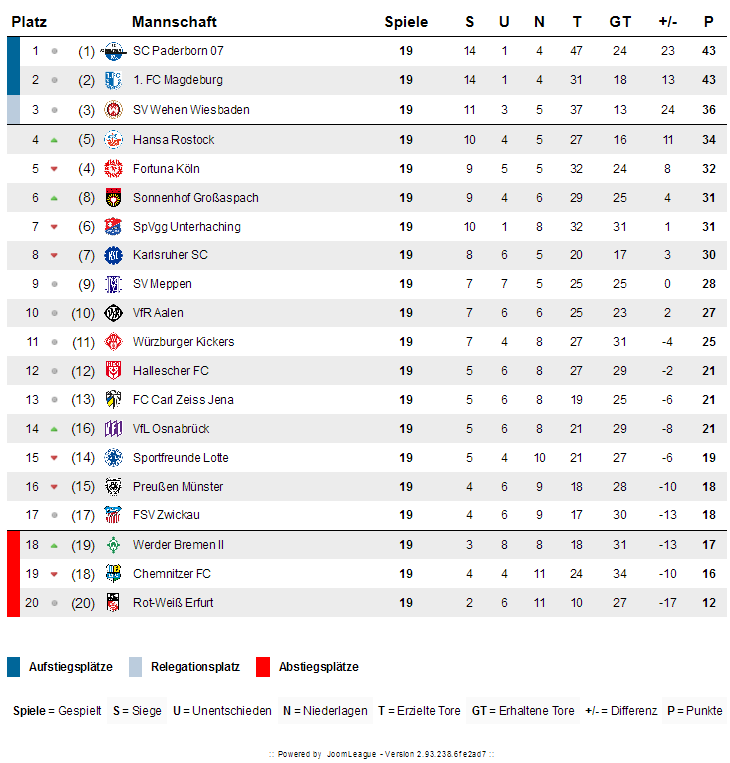The height and width of the screenshot is (763, 730).
Task: Open the Würzburger Kickers team name
Action: 183,342
